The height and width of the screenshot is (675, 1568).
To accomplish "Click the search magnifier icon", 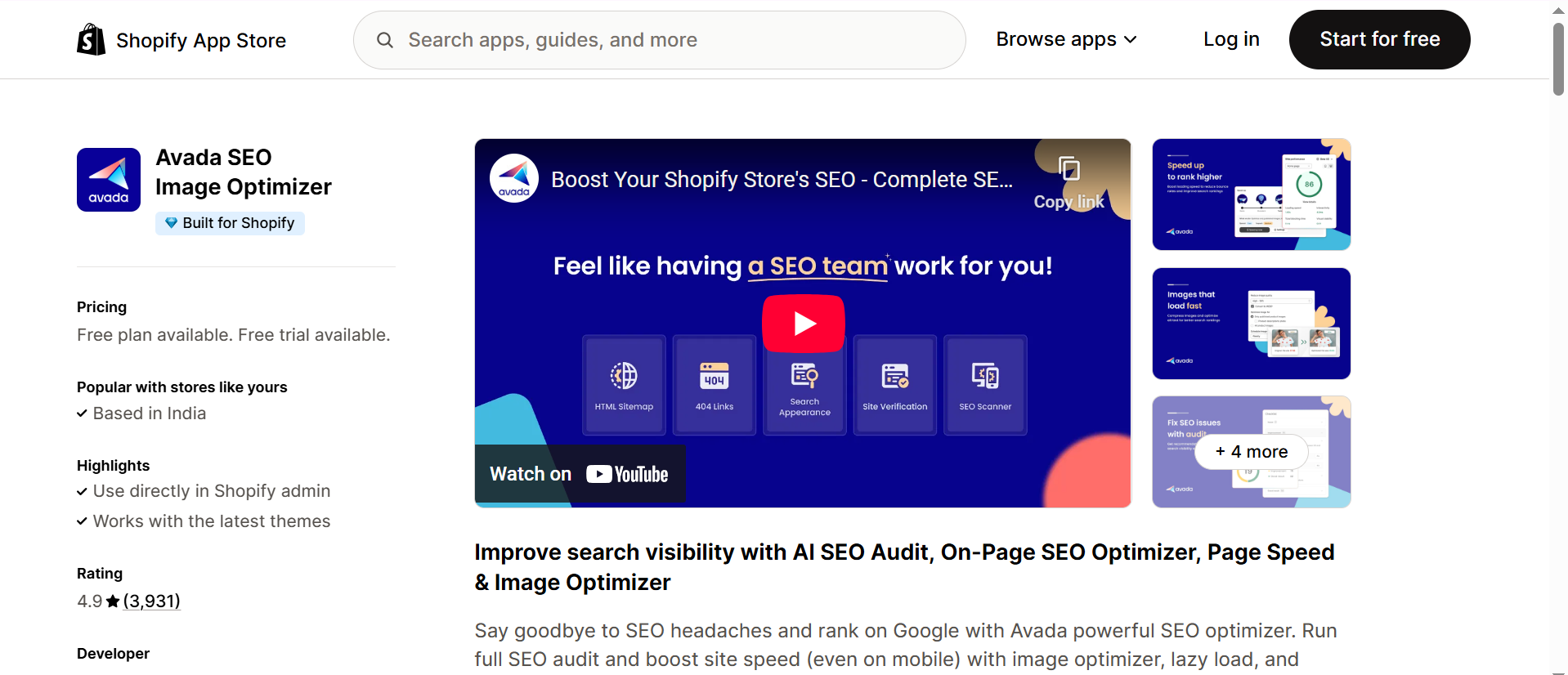I will (384, 39).
